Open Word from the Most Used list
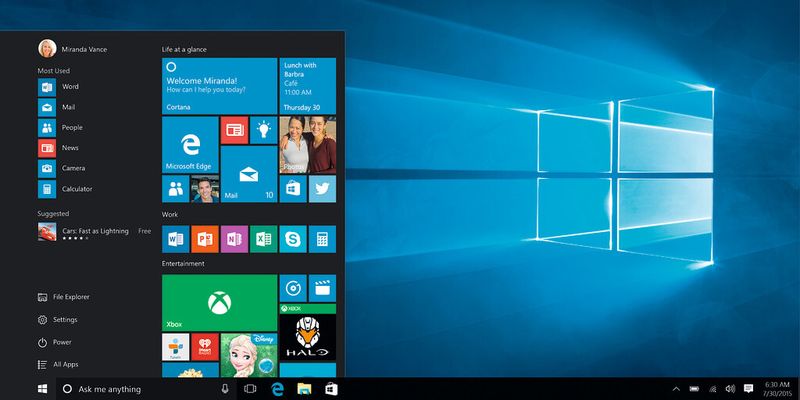Viewport: 800px width, 400px height. coord(58,87)
